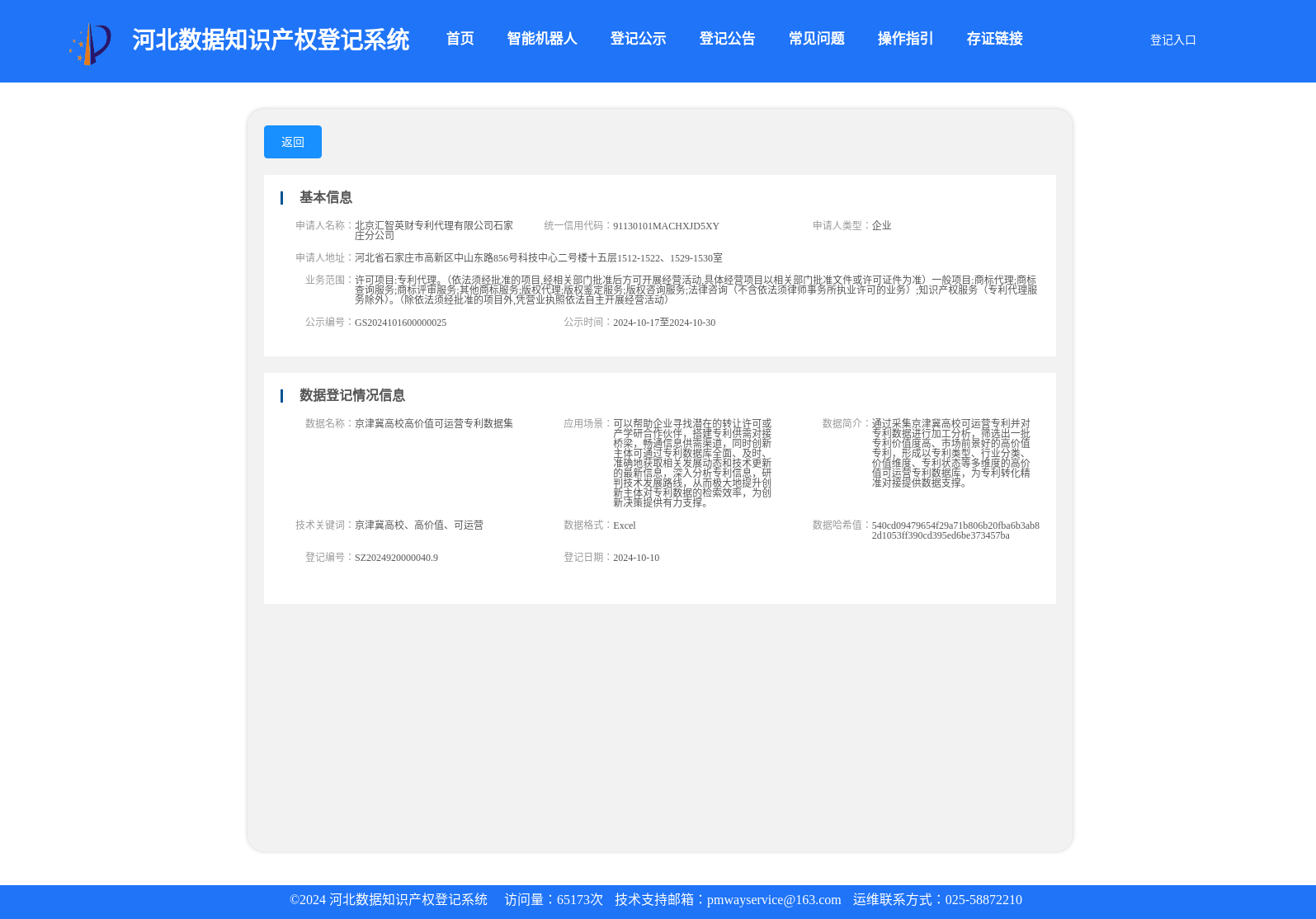Select registration date 2024-10-10
Viewport: 1316px width, 919px height.
pyautogui.click(x=636, y=558)
